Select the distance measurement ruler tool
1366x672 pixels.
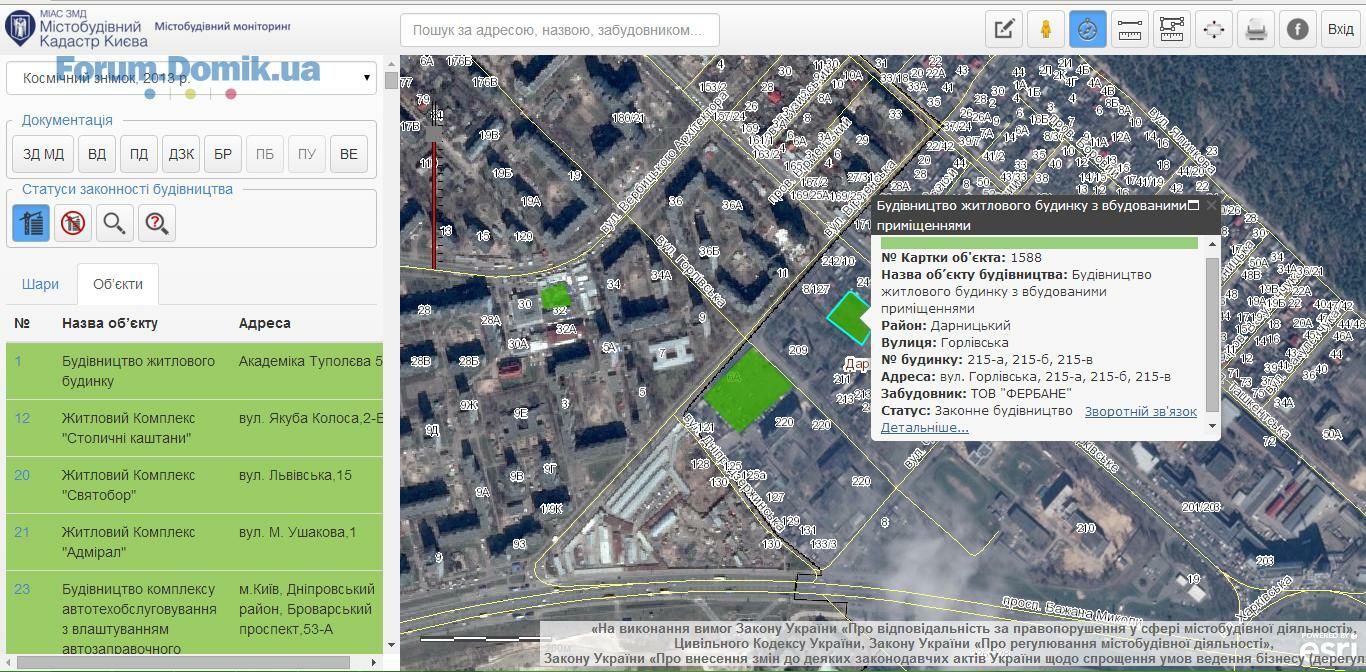pyautogui.click(x=1130, y=29)
